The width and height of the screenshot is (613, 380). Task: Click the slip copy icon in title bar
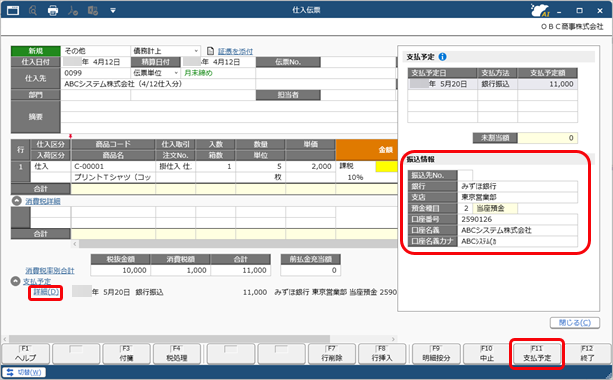93,10
